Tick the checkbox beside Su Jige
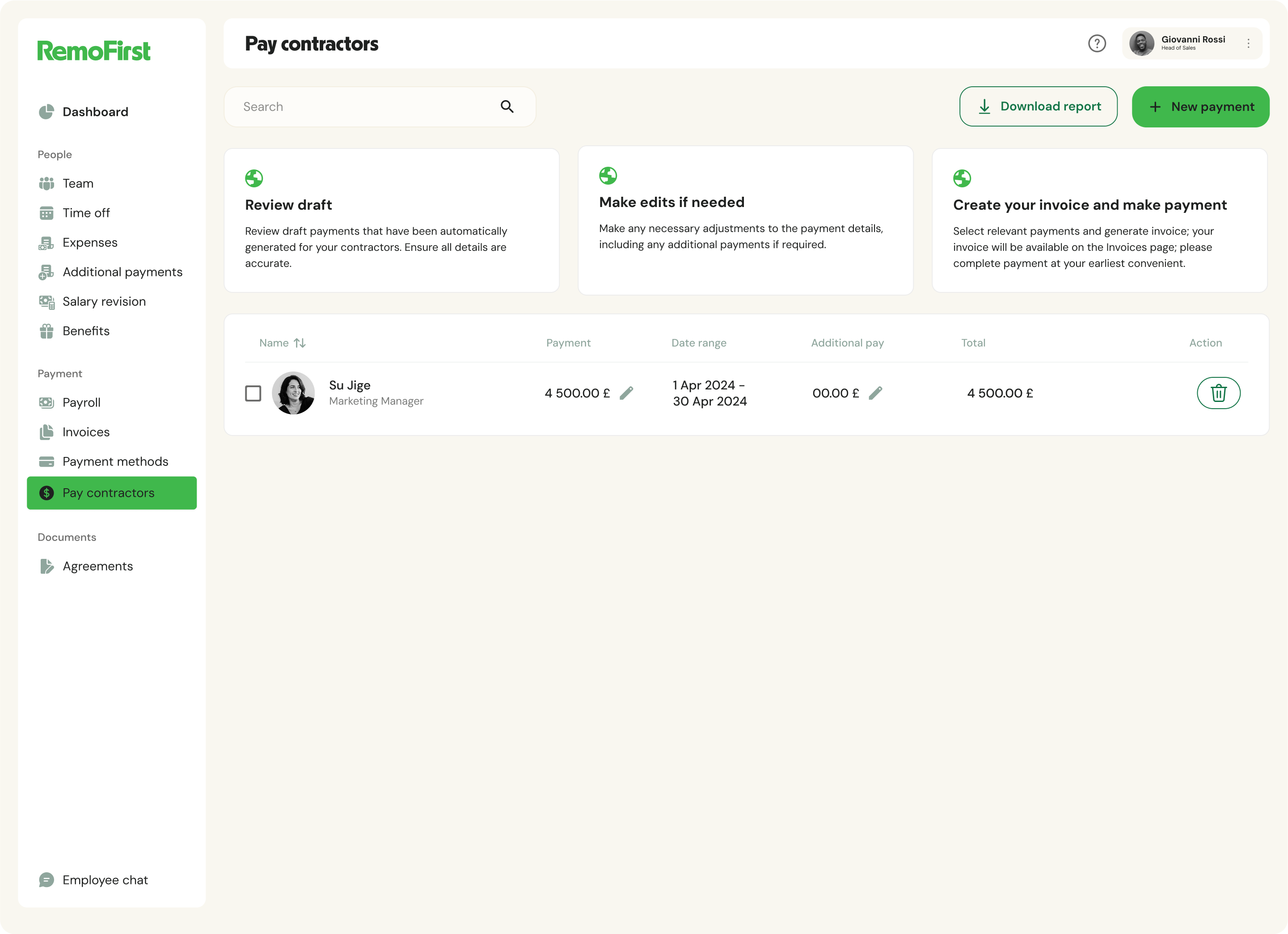This screenshot has width=1288, height=934. [x=253, y=393]
